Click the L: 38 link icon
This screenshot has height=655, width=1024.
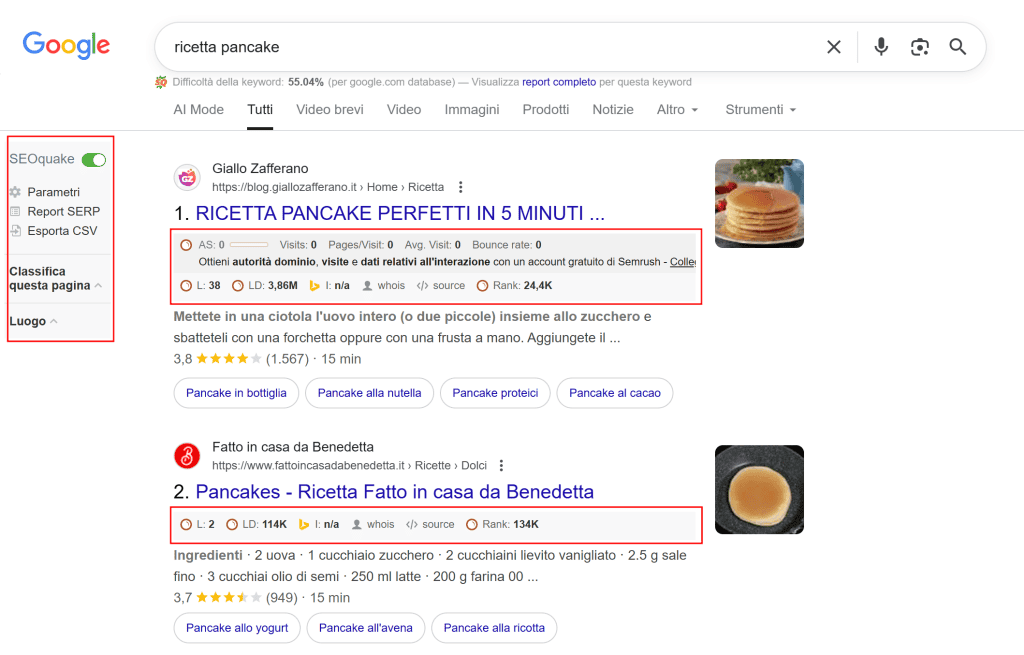186,285
